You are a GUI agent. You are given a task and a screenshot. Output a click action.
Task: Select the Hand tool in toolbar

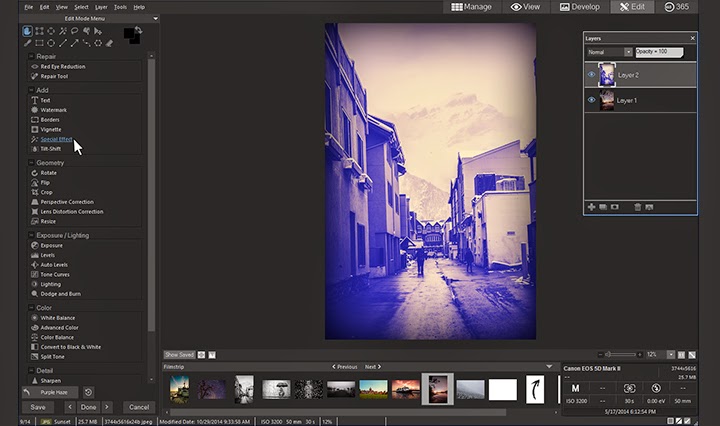(x=28, y=32)
